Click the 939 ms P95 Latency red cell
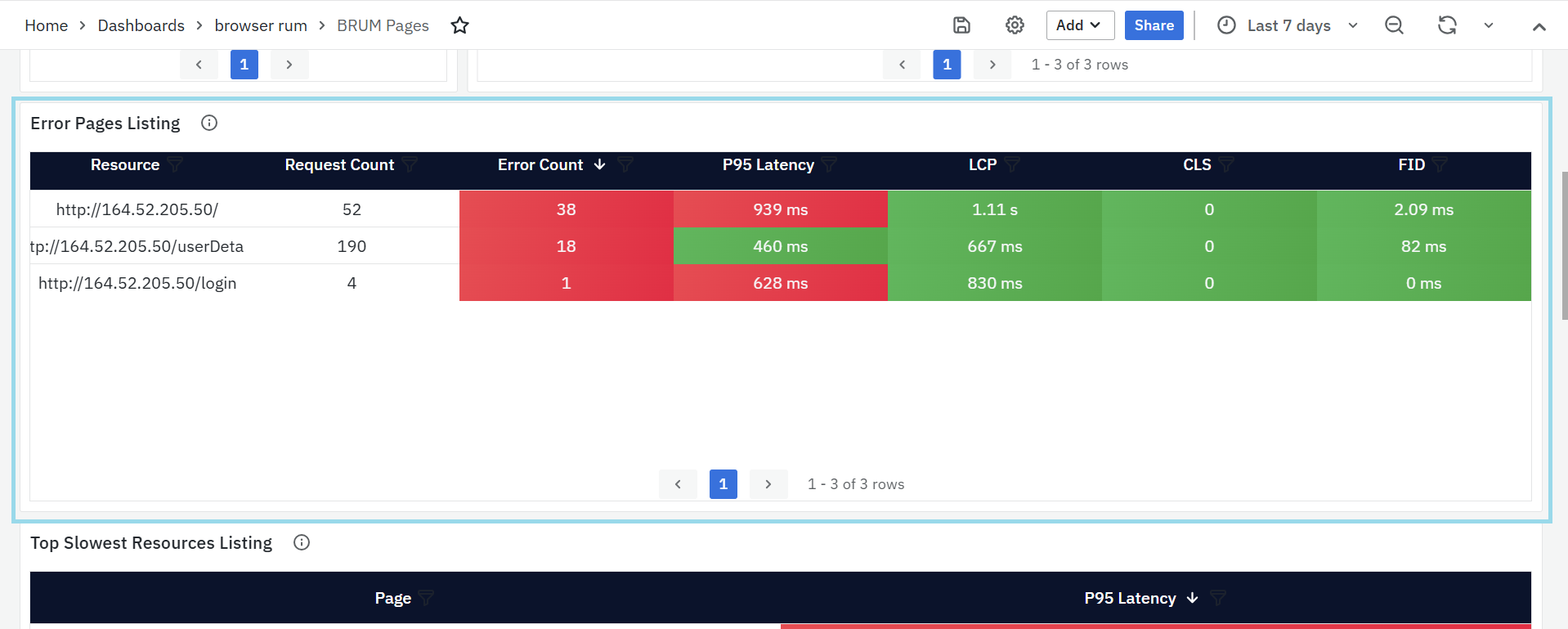The height and width of the screenshot is (629, 1568). (780, 209)
